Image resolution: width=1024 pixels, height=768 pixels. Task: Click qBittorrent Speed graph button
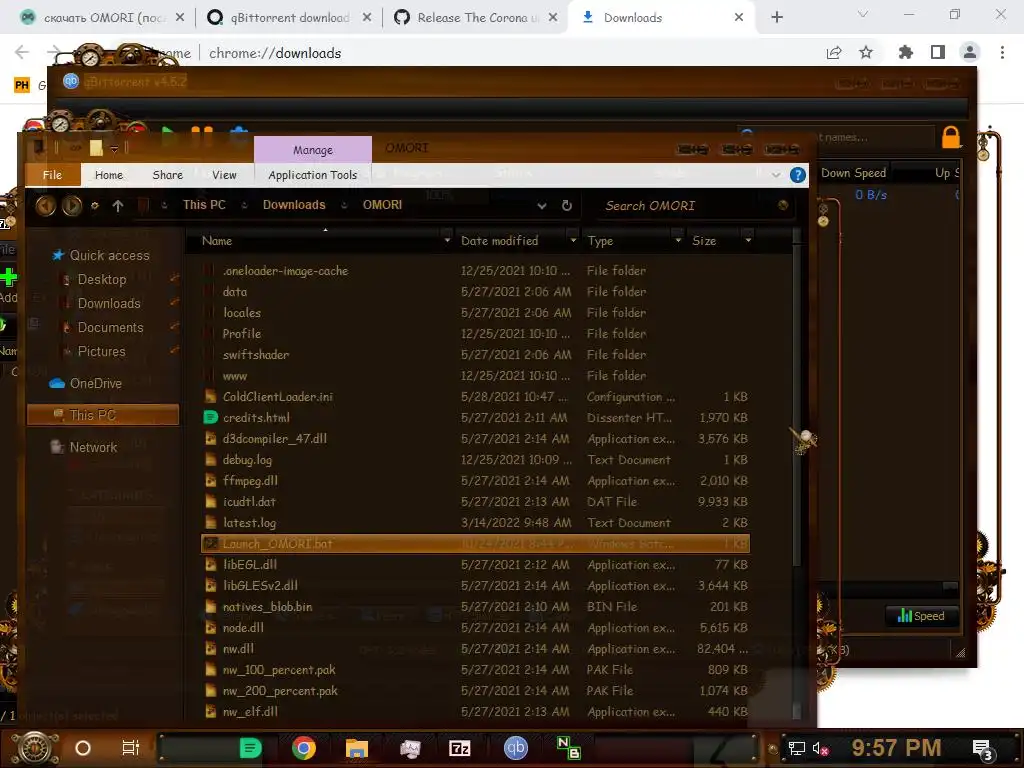point(921,616)
